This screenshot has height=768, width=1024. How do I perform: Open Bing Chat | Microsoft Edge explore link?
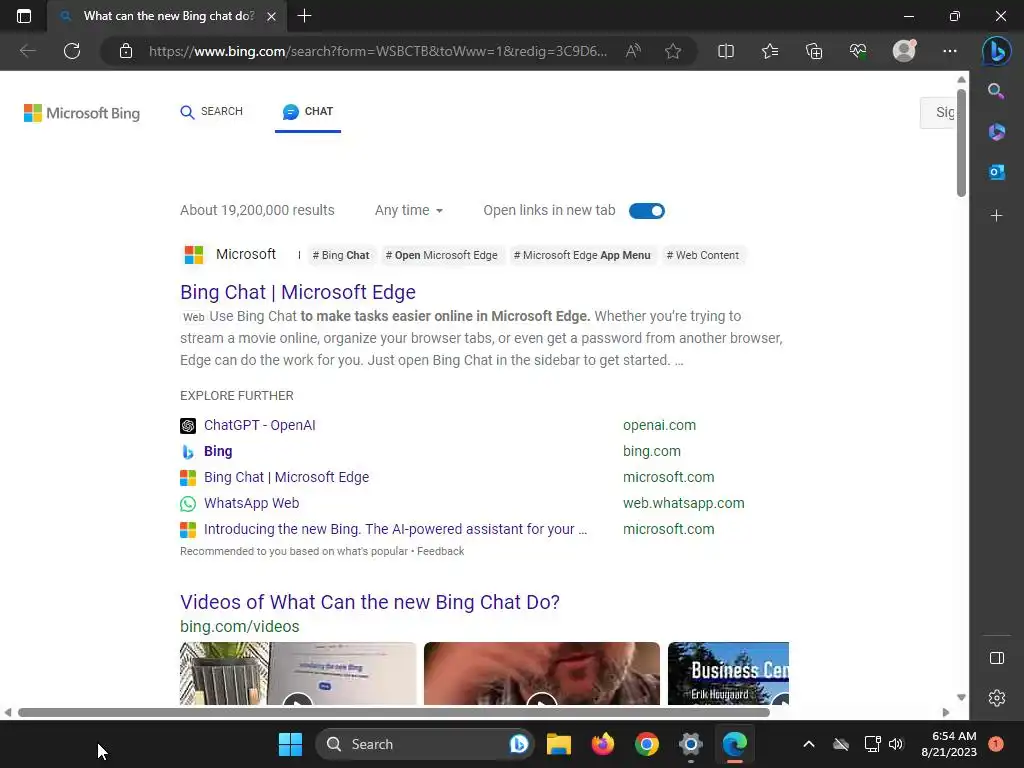(286, 477)
